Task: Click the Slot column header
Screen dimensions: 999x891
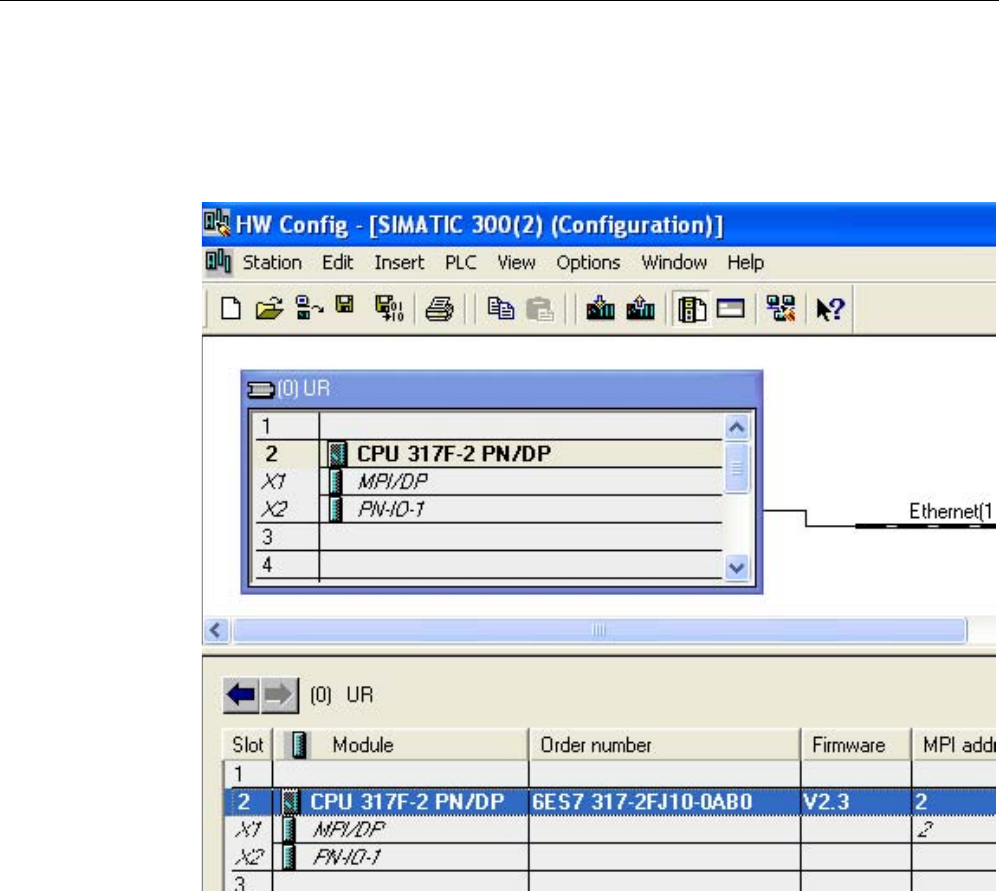Action: pos(248,744)
